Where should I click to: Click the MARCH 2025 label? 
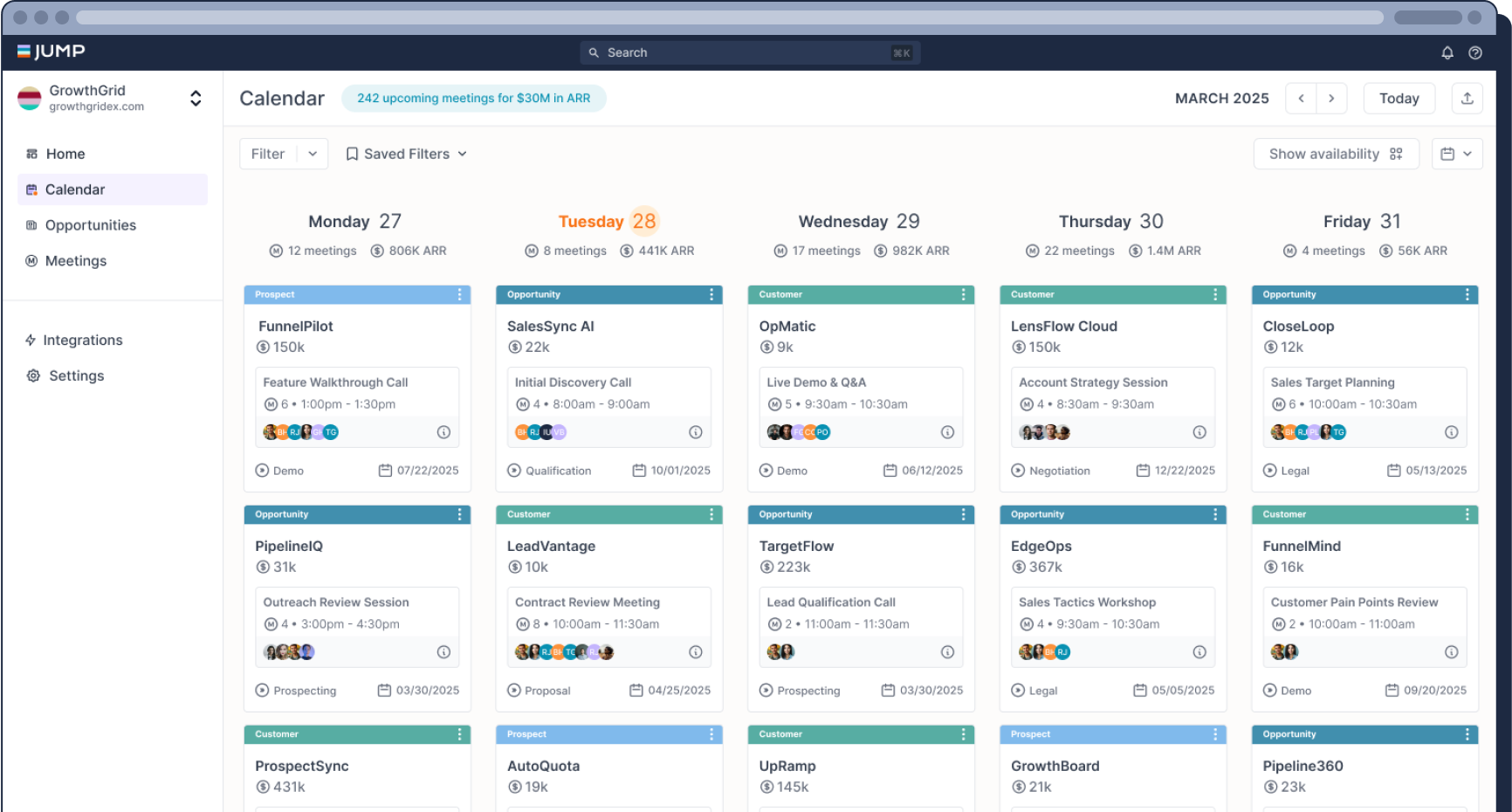coord(1221,99)
